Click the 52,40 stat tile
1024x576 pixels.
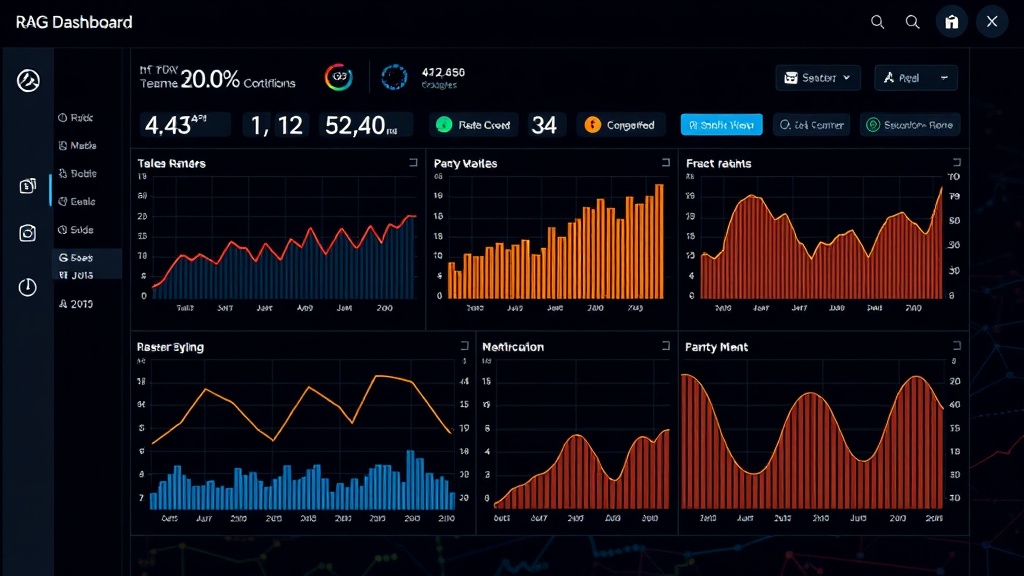point(366,125)
